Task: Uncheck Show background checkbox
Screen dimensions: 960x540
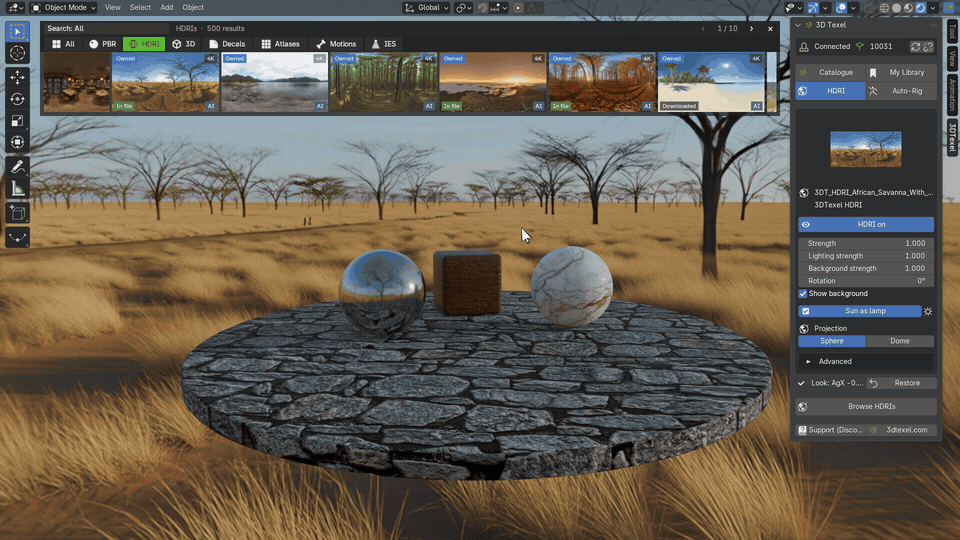Action: (803, 294)
